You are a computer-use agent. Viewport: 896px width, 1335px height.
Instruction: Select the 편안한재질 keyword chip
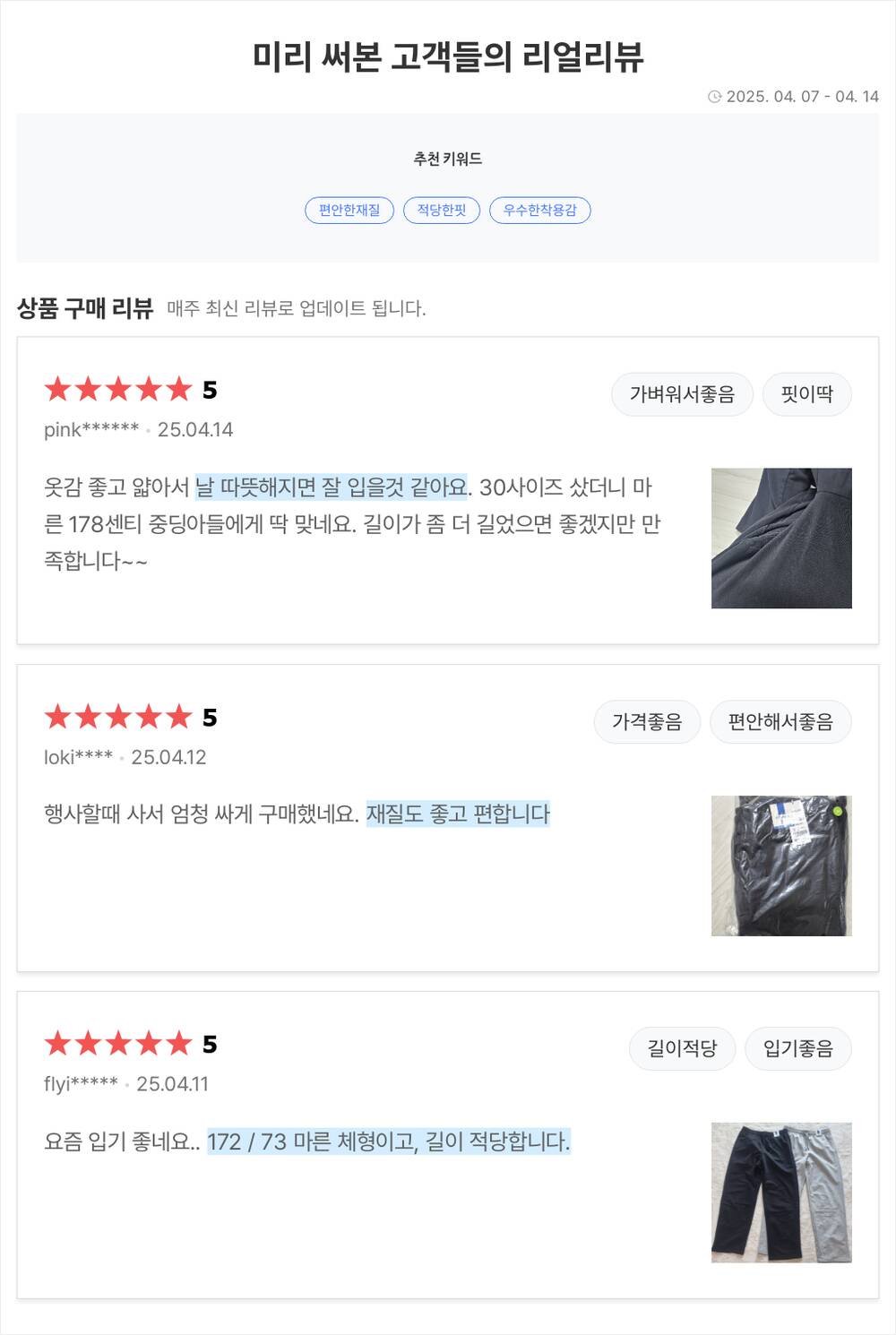click(x=349, y=211)
